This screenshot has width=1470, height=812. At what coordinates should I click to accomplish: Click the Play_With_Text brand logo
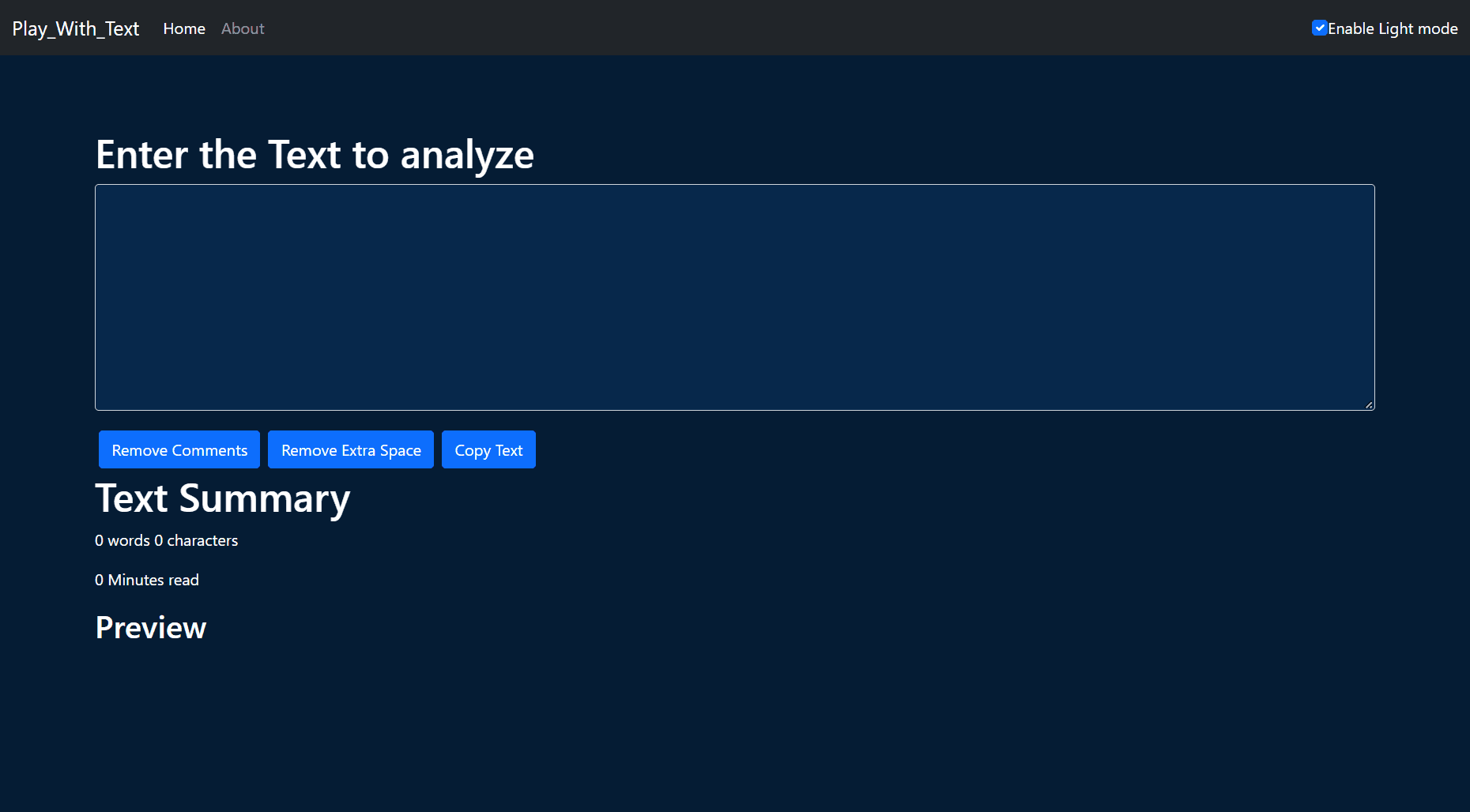pyautogui.click(x=76, y=28)
